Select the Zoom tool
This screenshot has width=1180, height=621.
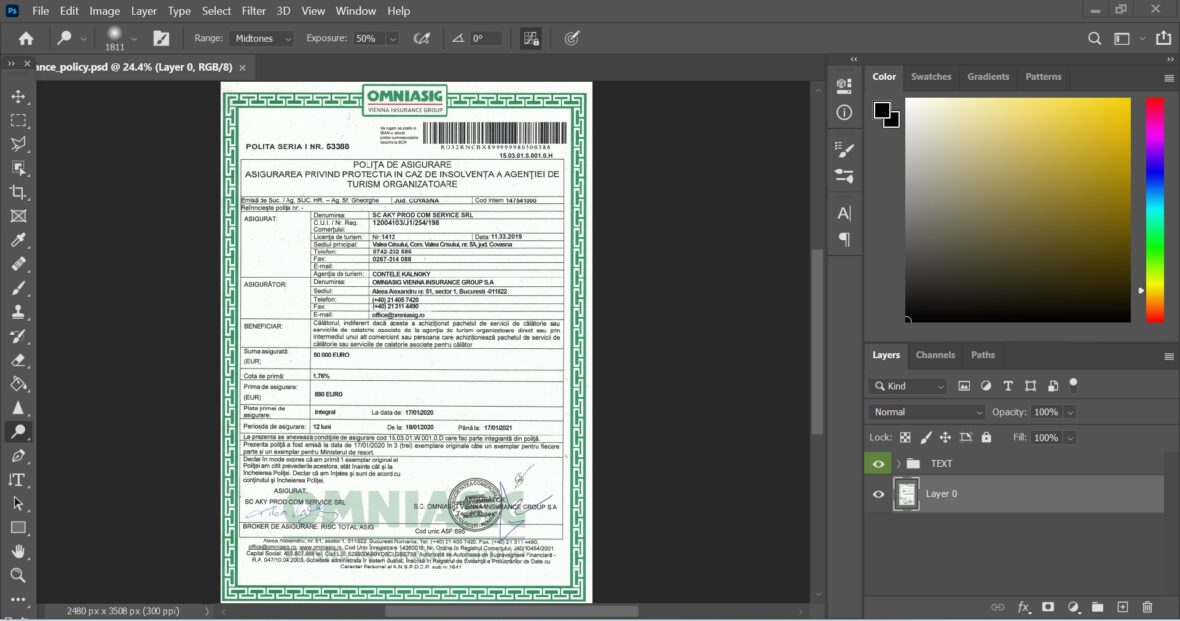[x=18, y=575]
